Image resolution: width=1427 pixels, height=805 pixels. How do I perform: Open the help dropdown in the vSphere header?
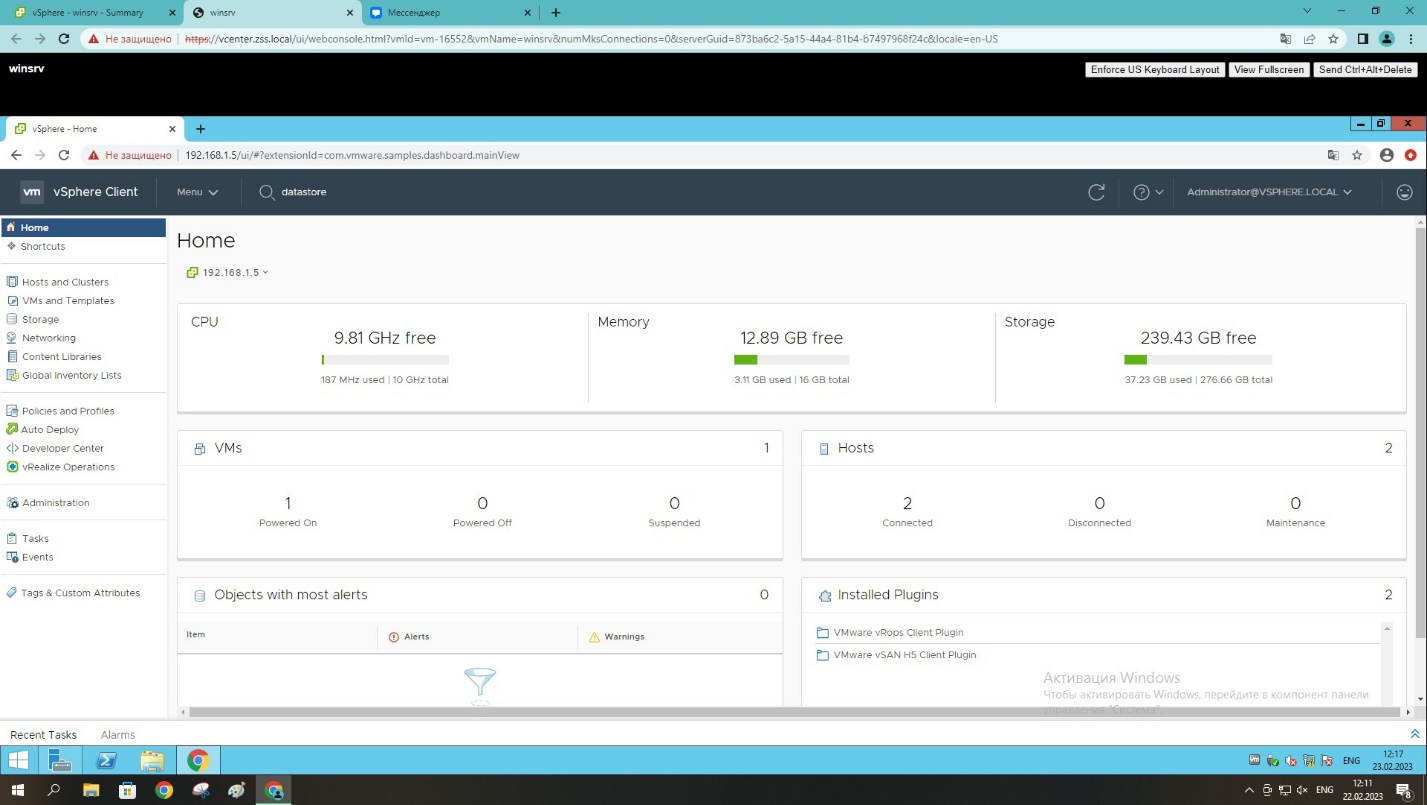(x=1148, y=192)
